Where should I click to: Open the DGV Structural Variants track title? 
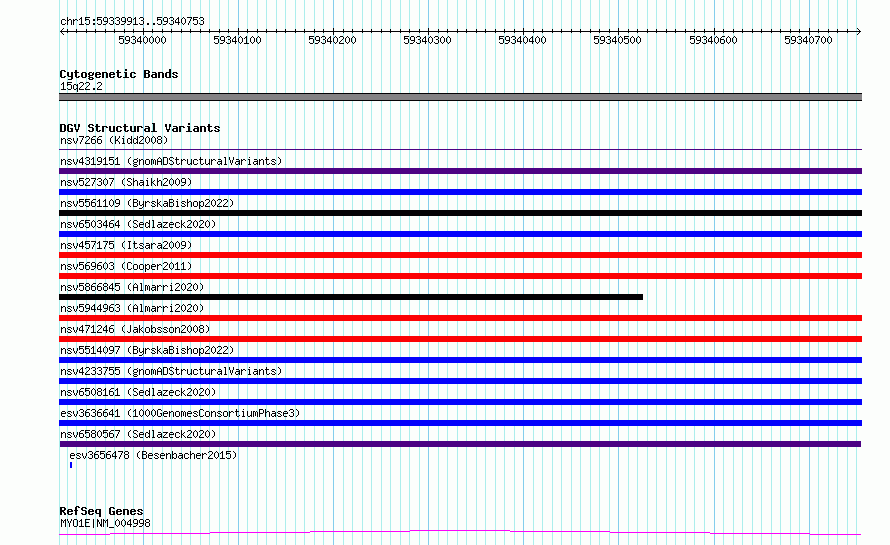140,128
